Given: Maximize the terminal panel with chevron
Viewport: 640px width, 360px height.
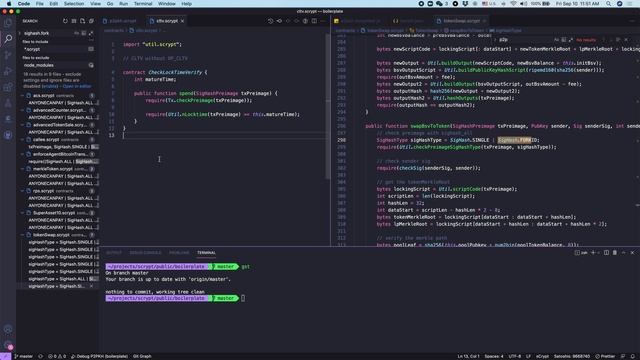Looking at the screenshot, I should click(624, 253).
